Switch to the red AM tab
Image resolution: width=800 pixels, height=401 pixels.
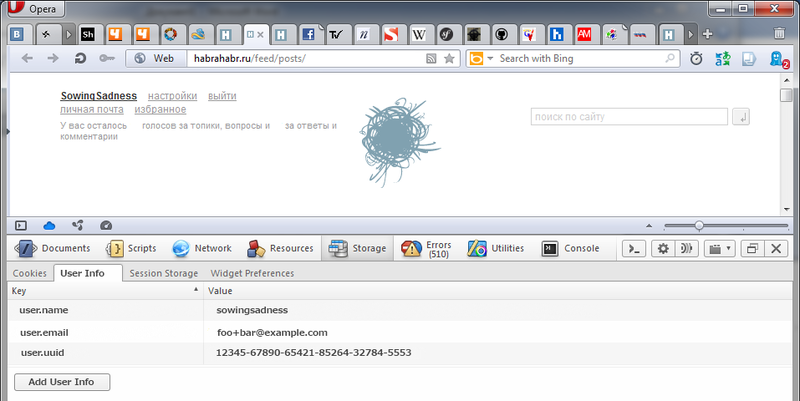tap(584, 34)
